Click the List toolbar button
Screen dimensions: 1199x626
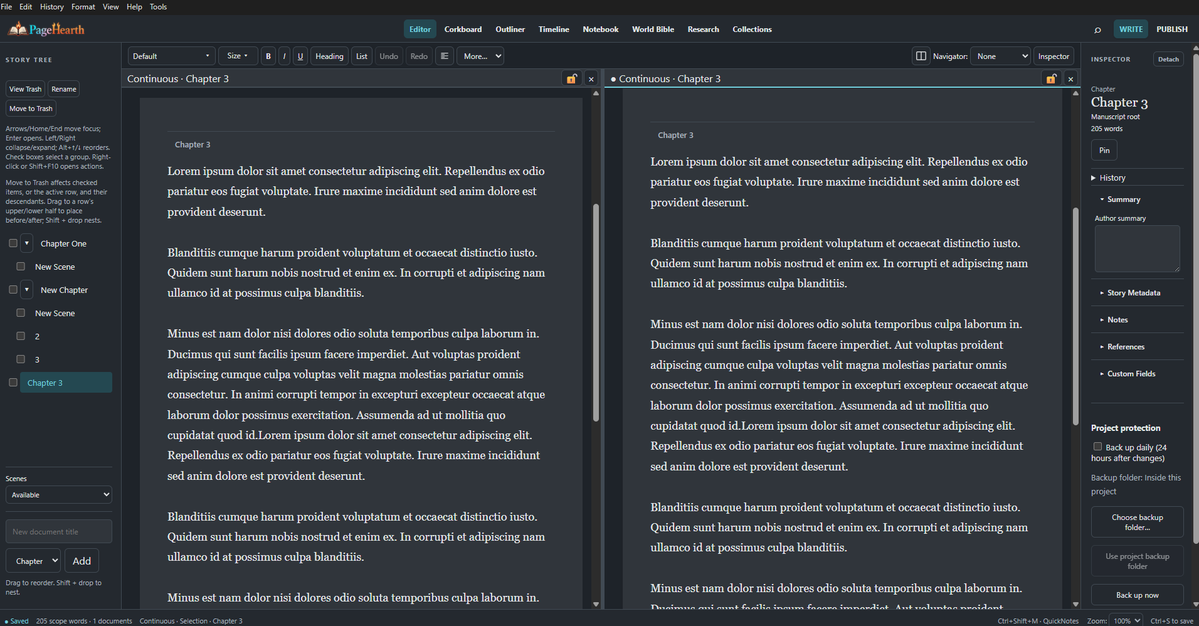click(x=362, y=56)
